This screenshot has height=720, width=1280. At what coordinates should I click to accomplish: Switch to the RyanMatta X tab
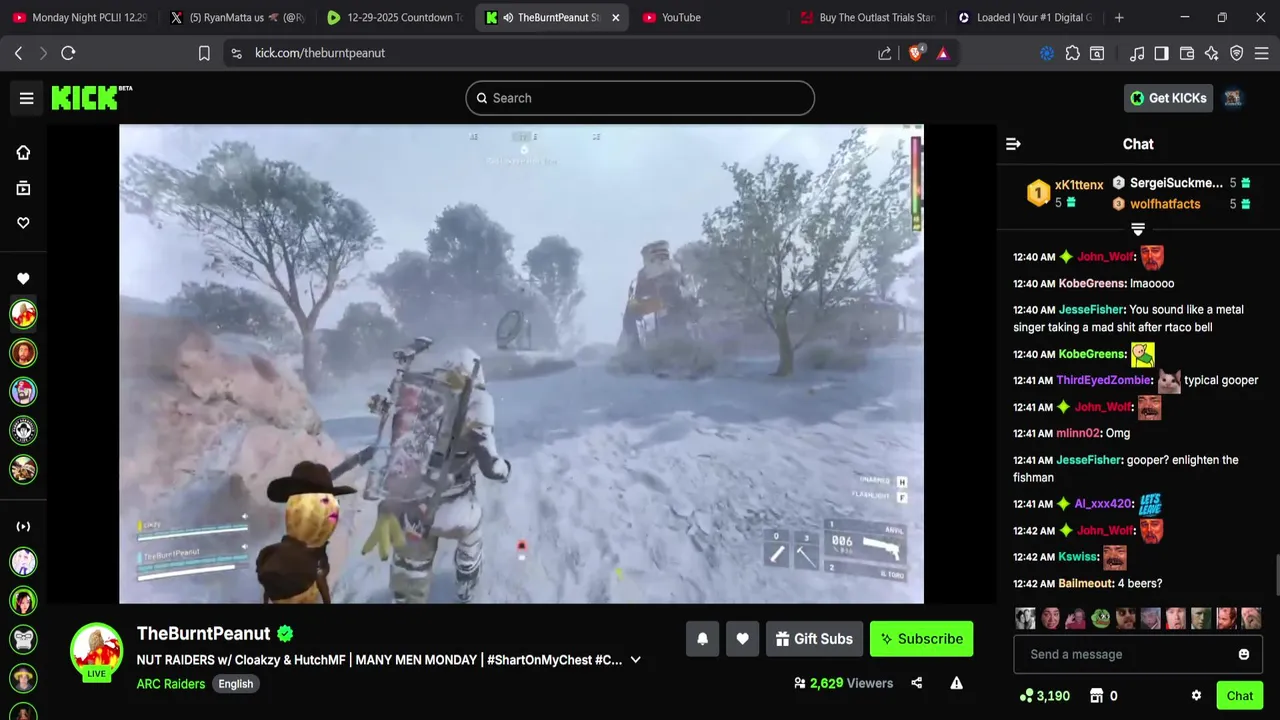pos(237,17)
